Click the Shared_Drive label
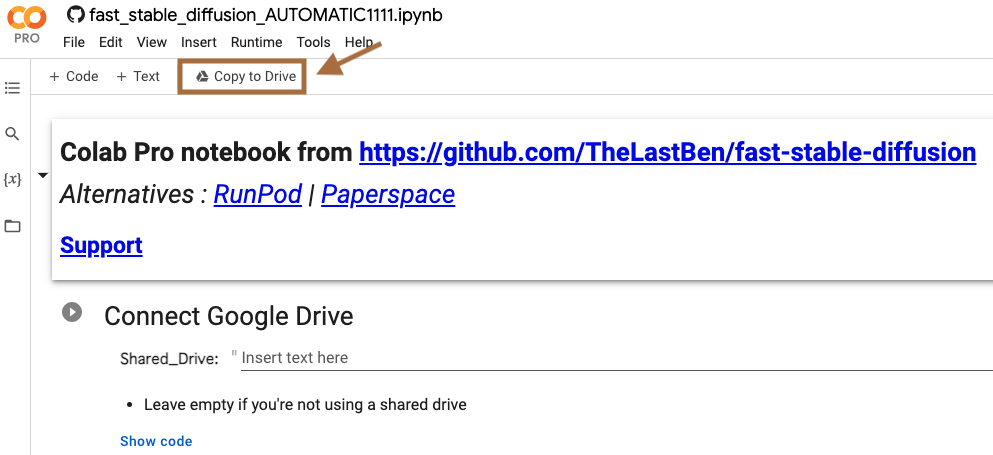Viewport: 993px width, 455px height. [169, 359]
